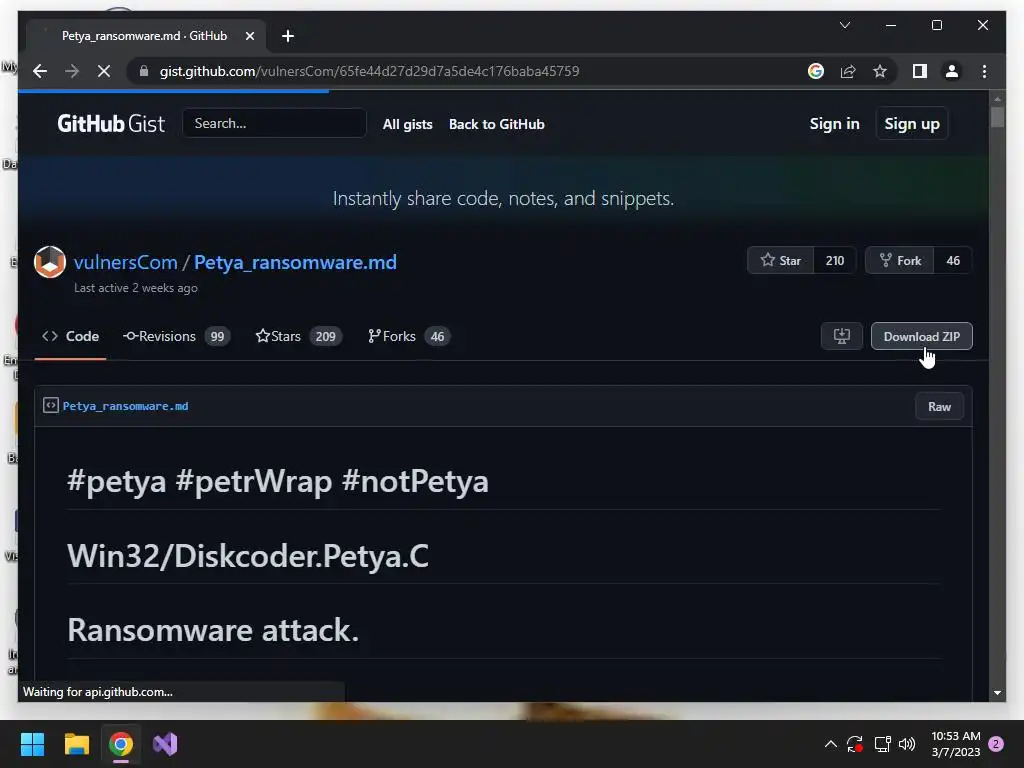1024x768 pixels.
Task: Click the site lock icon
Action: pyautogui.click(x=144, y=71)
